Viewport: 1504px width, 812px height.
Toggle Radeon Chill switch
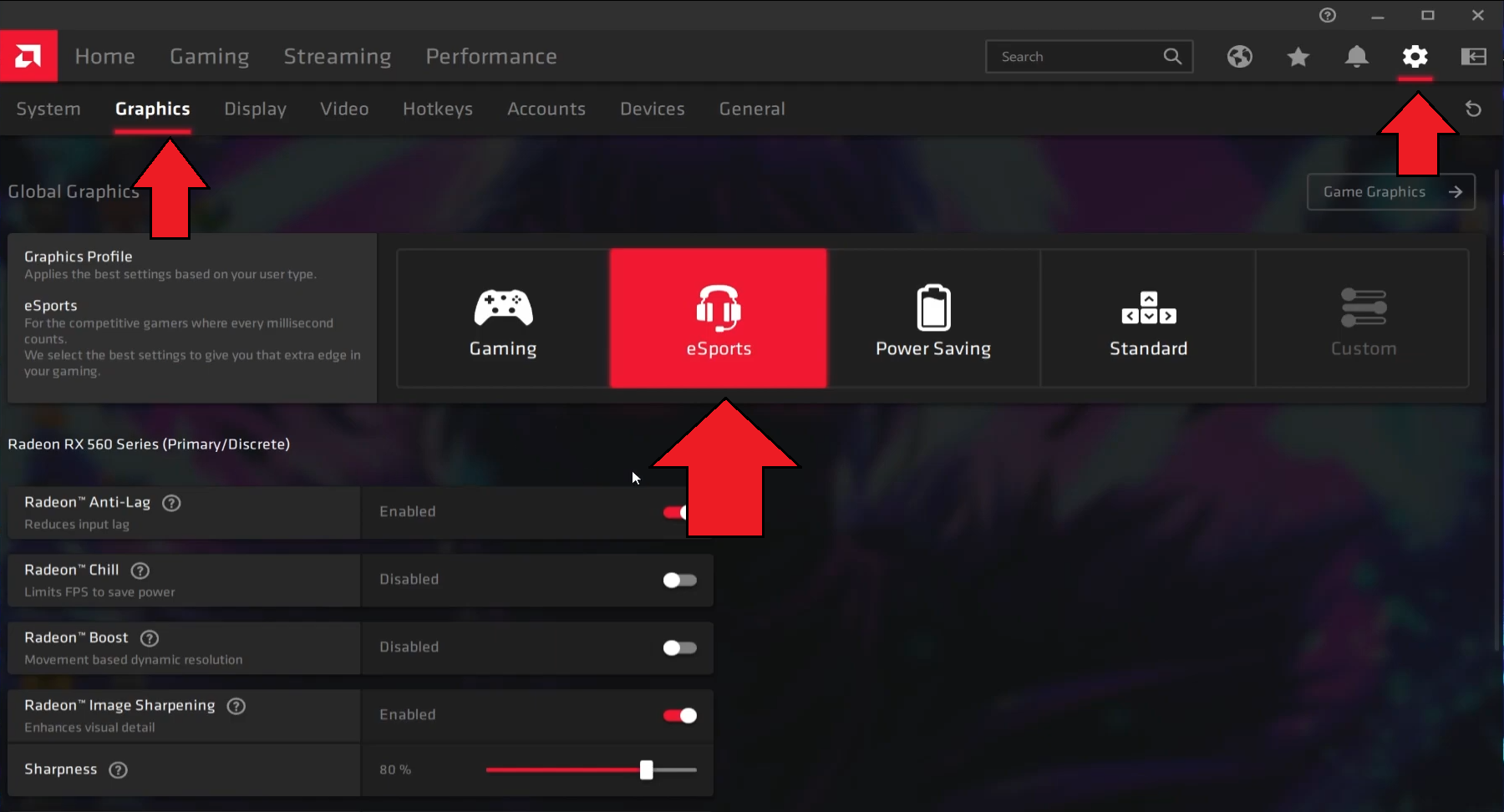680,580
